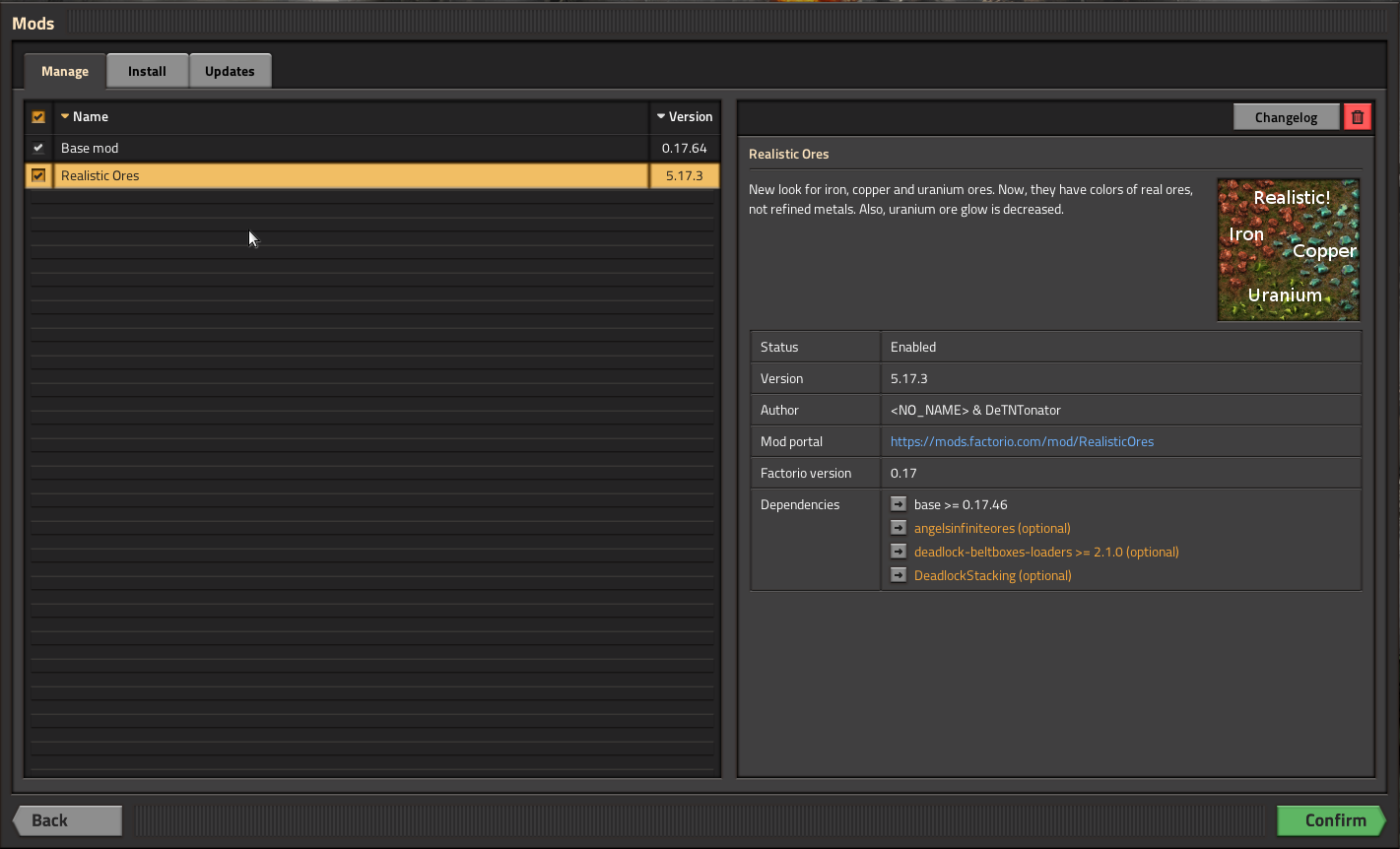Click the mod description text about ores

click(x=970, y=199)
